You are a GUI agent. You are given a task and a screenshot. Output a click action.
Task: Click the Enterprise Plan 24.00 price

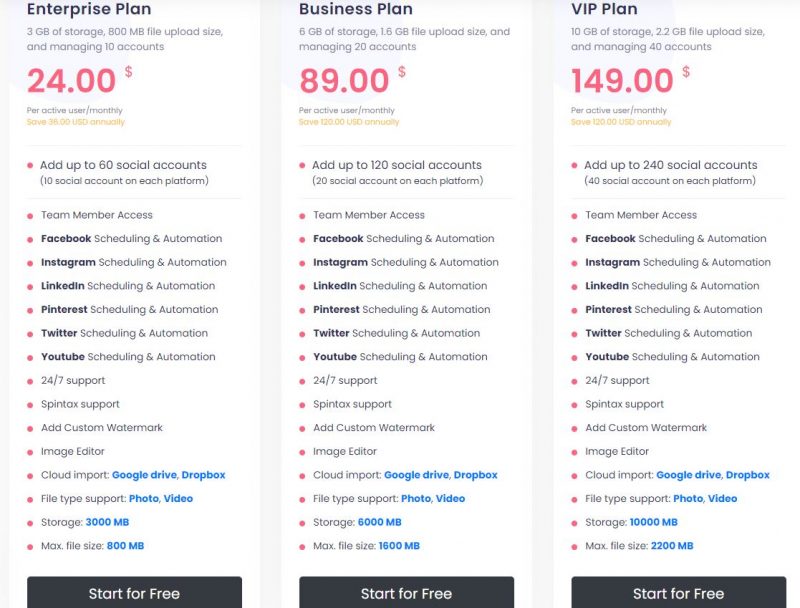[71, 81]
